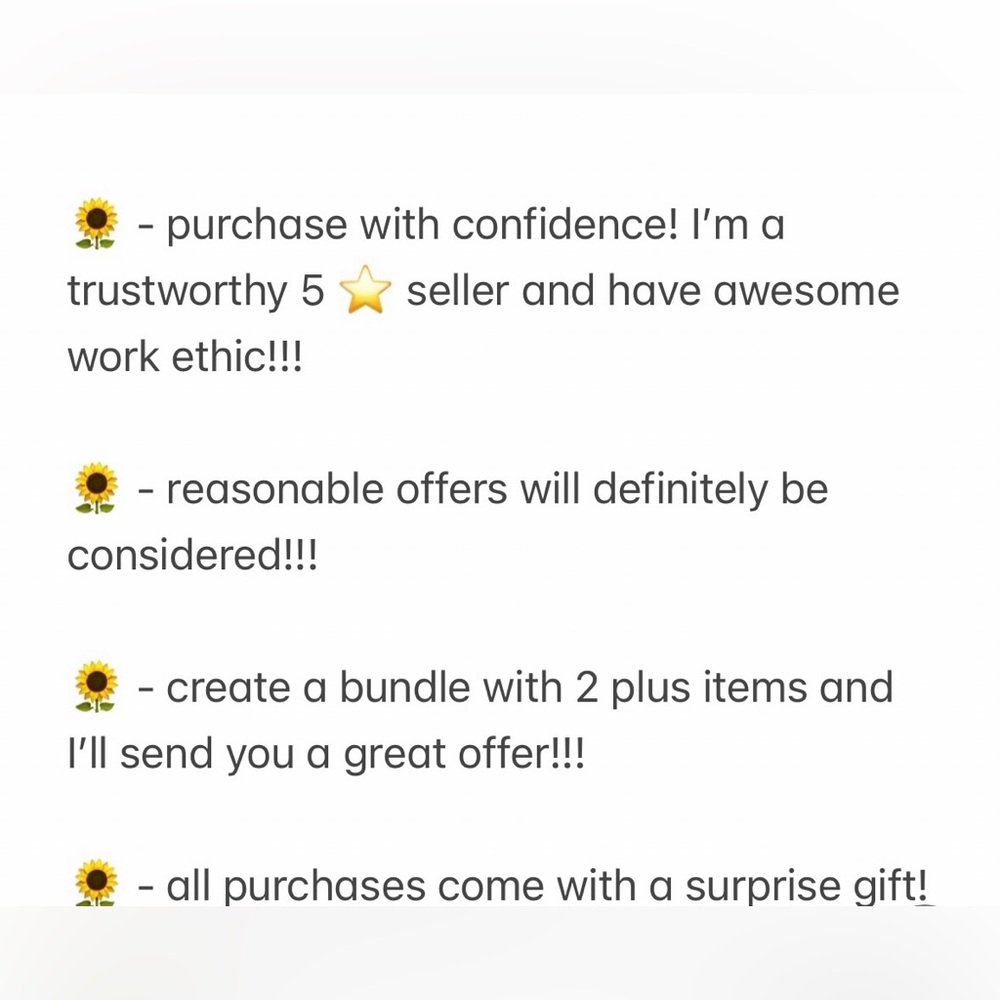1000x1000 pixels.
Task: Click the word 'trustworthy'
Action: pyautogui.click(x=176, y=292)
